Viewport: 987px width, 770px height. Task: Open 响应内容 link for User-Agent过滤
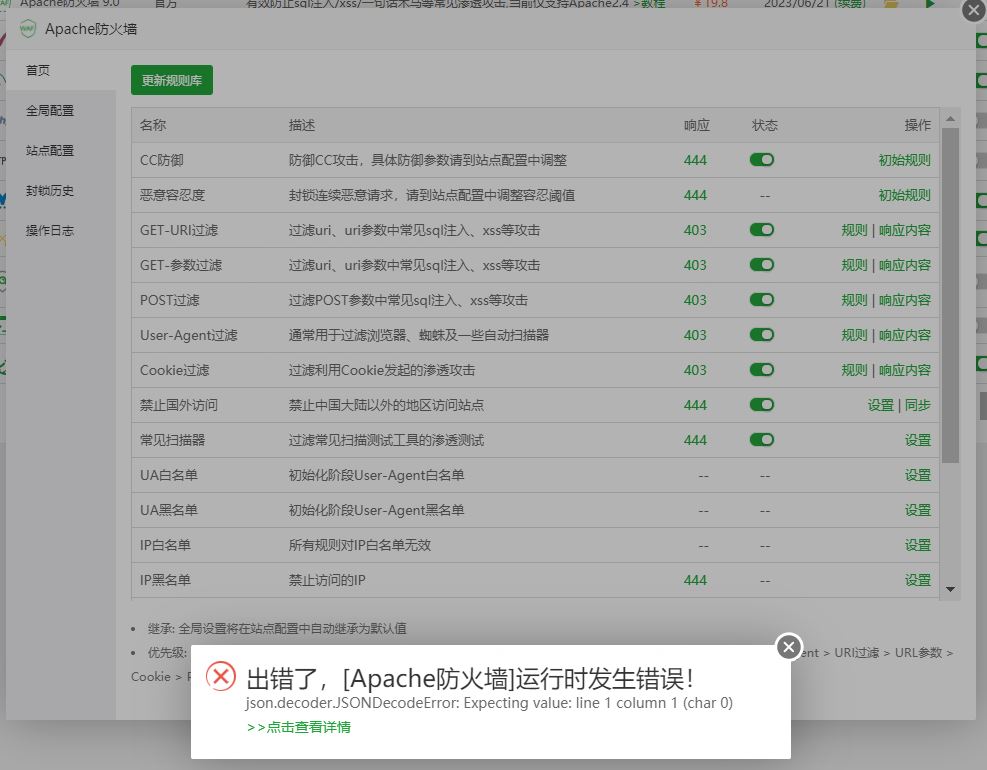905,335
